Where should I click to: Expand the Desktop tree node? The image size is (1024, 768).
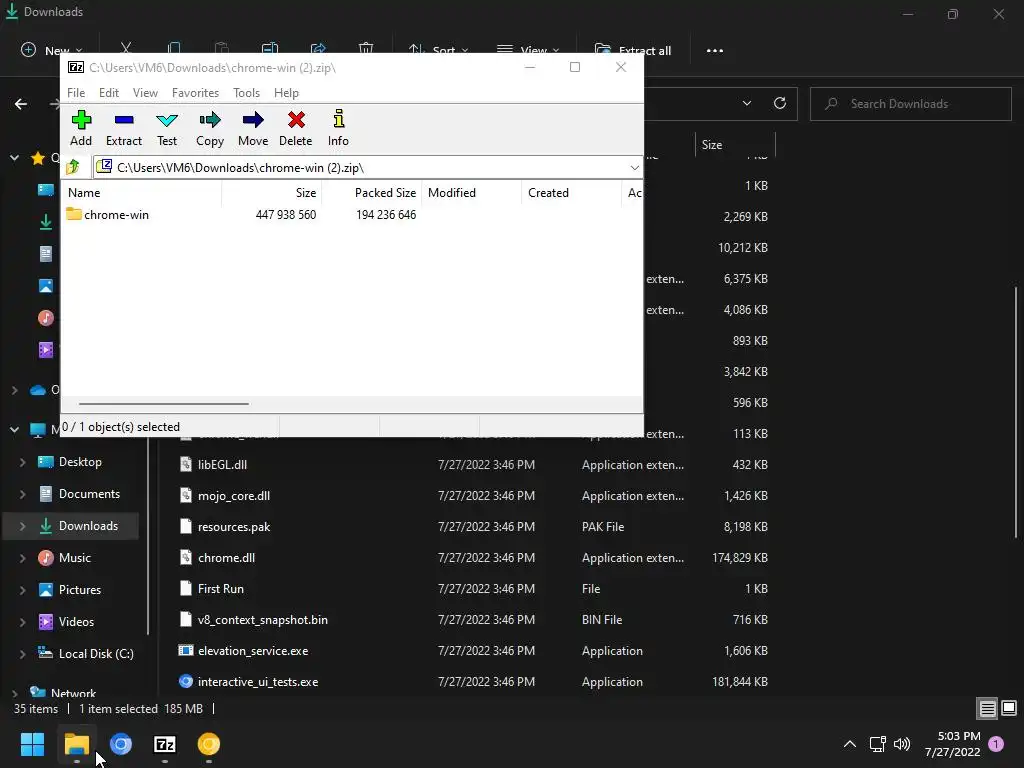click(x=22, y=462)
